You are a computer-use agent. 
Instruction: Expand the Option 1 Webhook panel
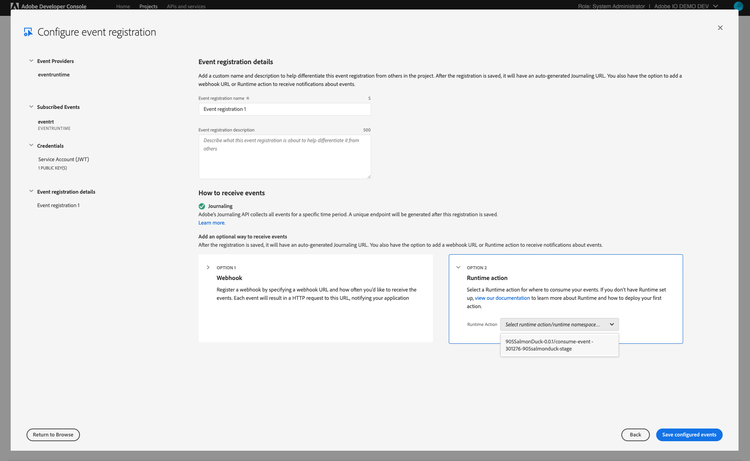(x=208, y=267)
